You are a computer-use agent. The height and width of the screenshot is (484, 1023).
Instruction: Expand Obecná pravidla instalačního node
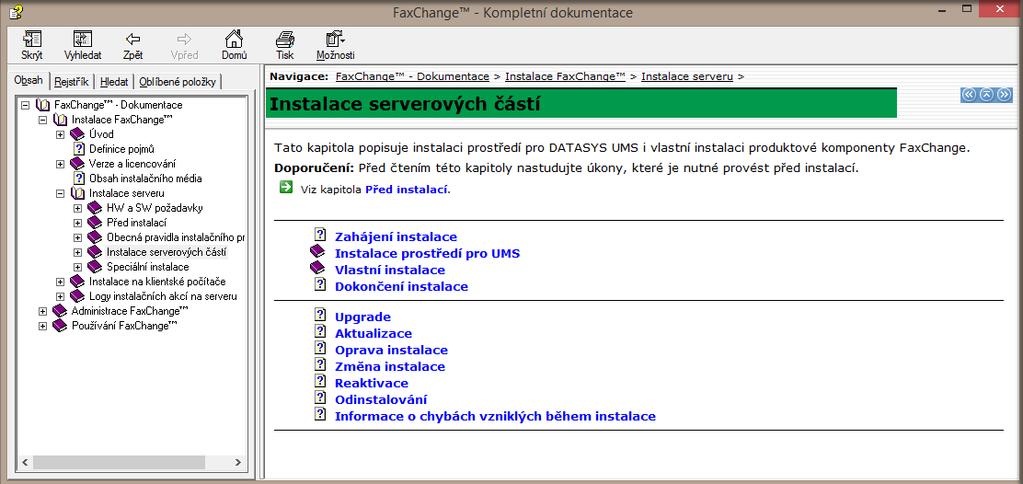point(78,237)
